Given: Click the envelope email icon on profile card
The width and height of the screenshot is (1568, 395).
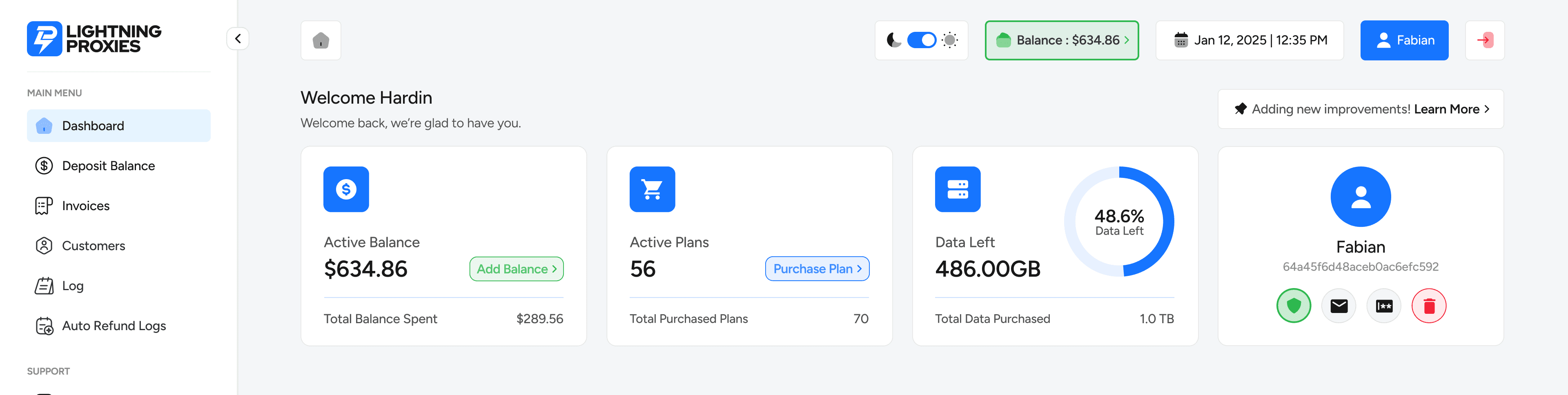Looking at the screenshot, I should coord(1339,306).
